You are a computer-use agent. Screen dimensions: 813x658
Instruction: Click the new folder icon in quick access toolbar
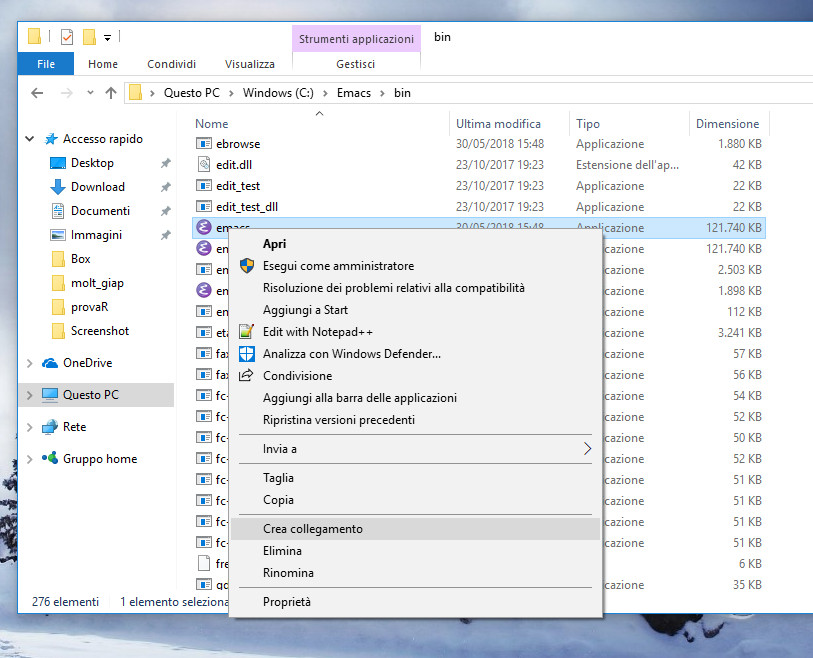pyautogui.click(x=89, y=37)
